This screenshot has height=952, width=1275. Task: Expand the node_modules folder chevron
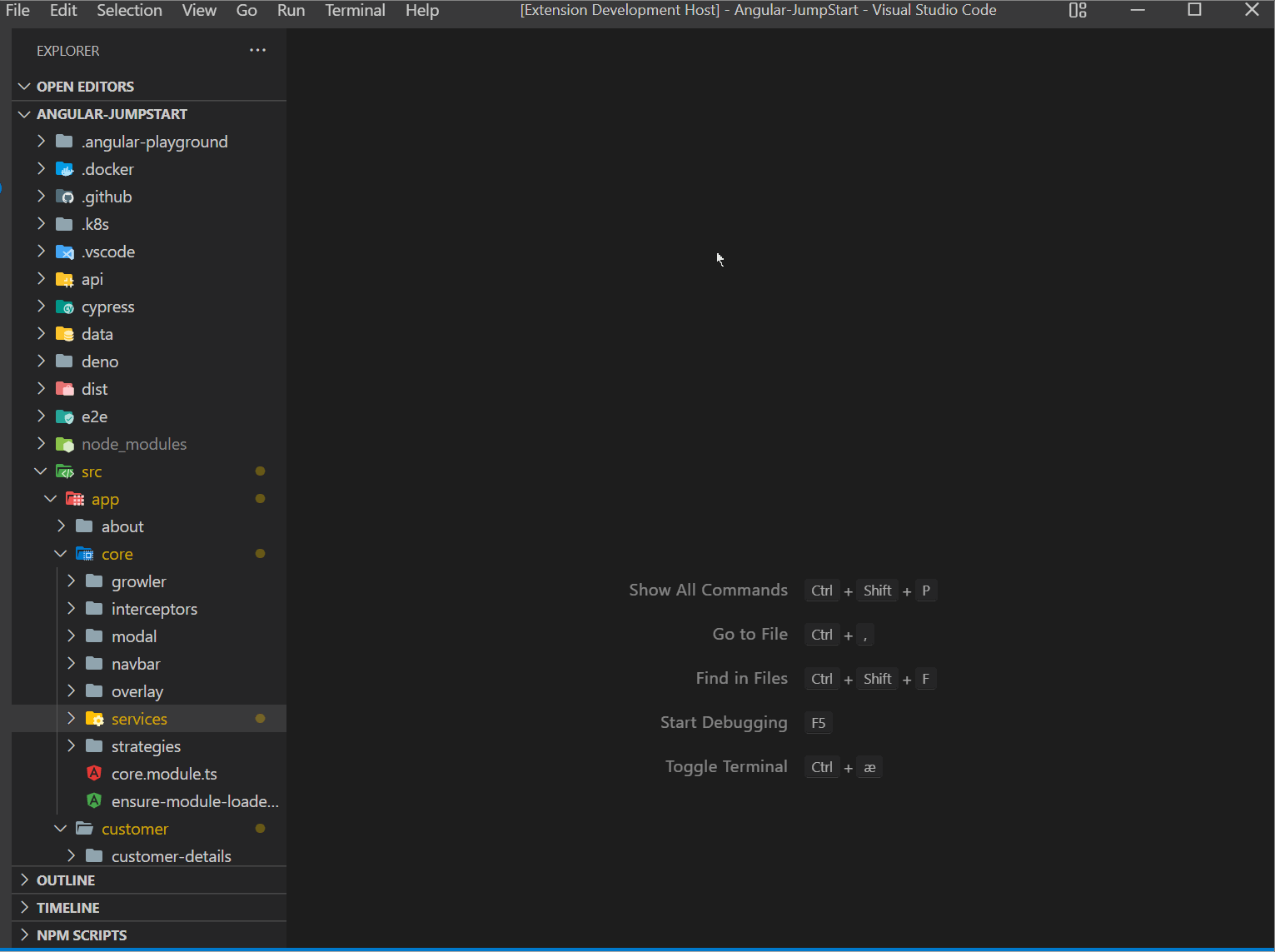pos(41,444)
